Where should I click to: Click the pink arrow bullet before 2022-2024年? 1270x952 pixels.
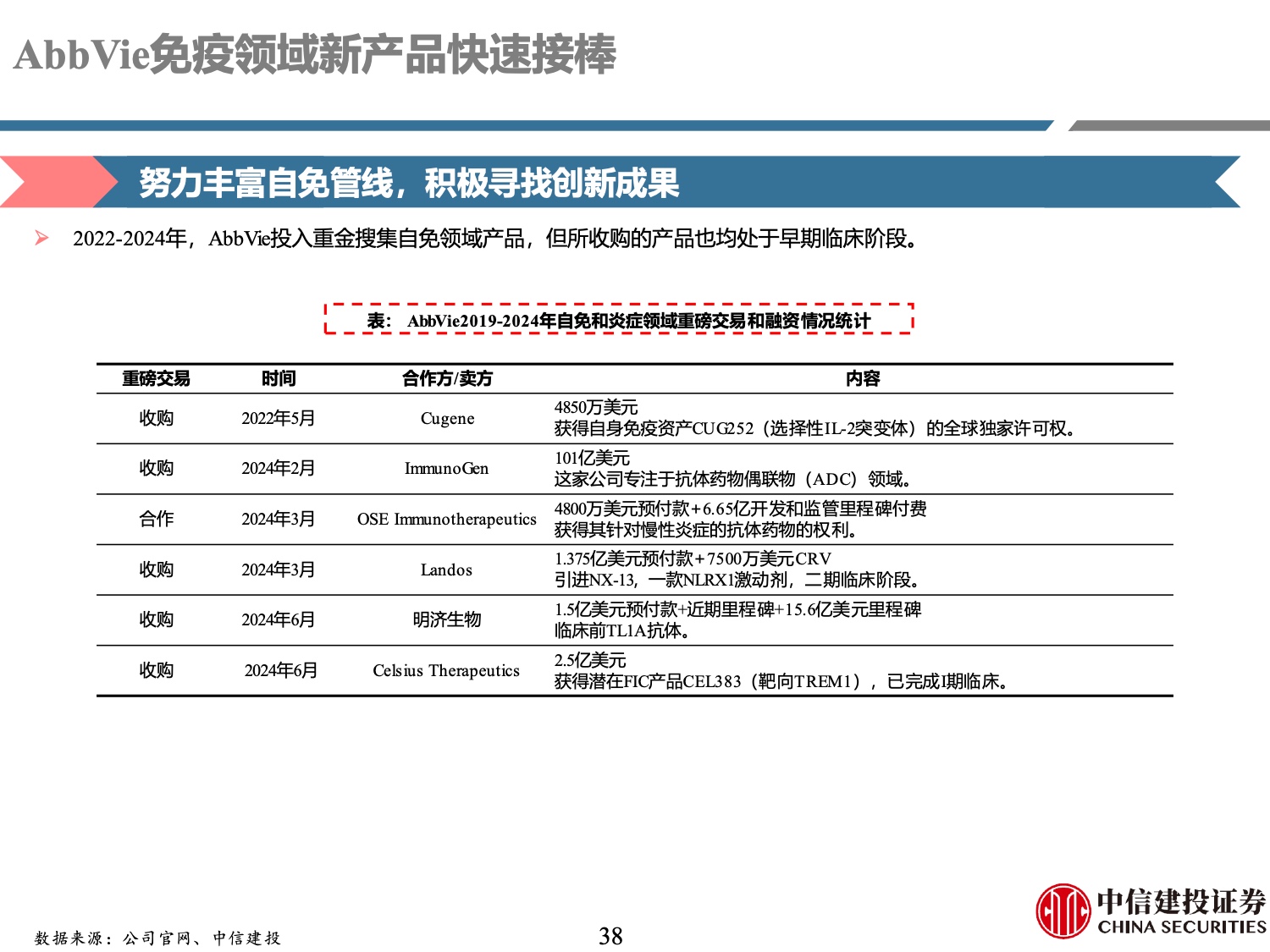click(41, 238)
